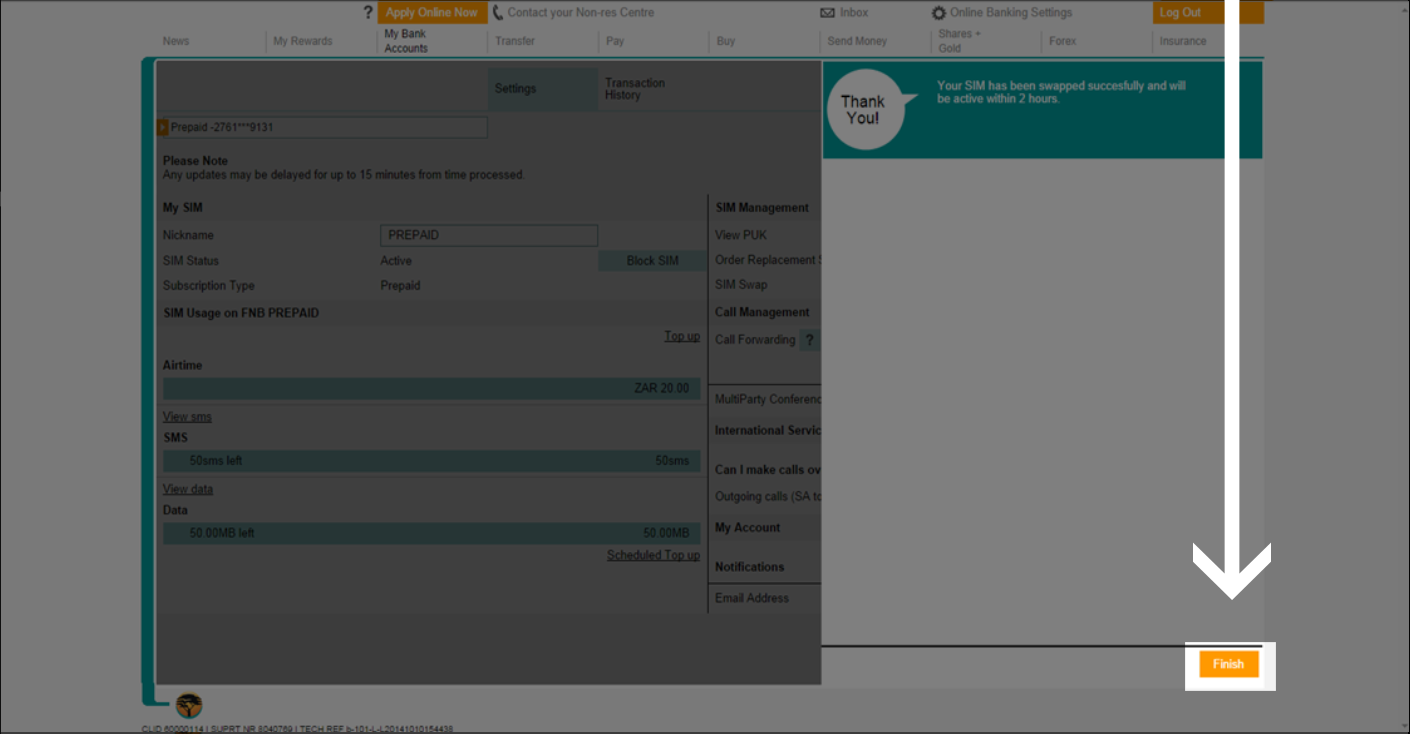Open the Inbox link
Screen dimensions: 1410x734
point(854,13)
